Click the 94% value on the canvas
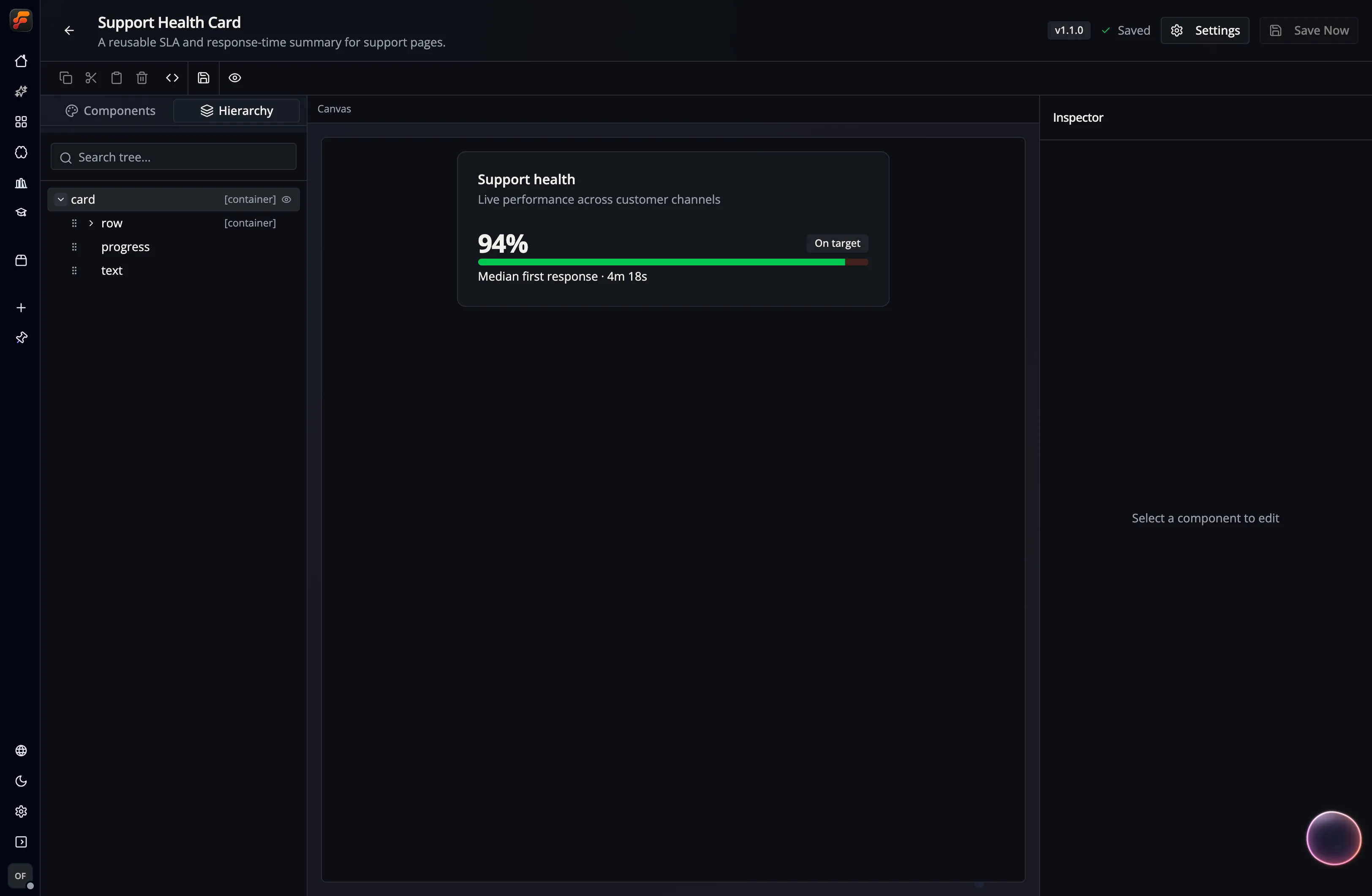Image resolution: width=1372 pixels, height=896 pixels. click(x=503, y=244)
